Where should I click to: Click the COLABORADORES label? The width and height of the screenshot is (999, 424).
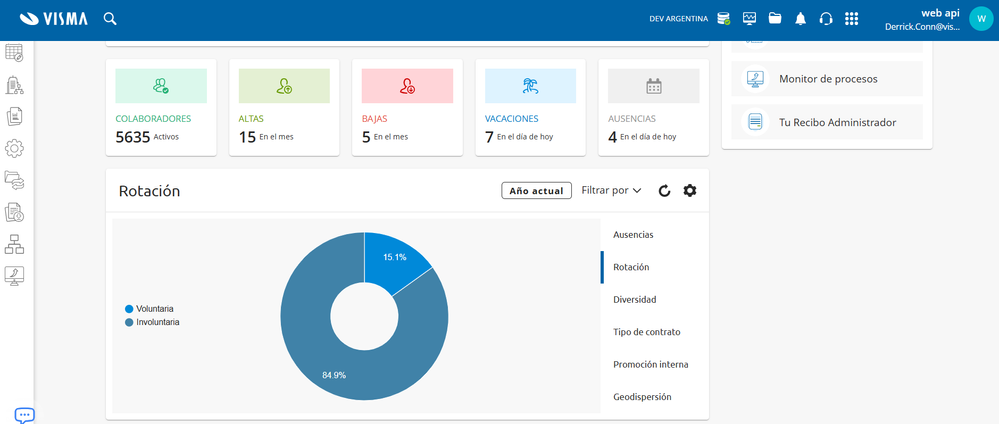[x=153, y=119]
